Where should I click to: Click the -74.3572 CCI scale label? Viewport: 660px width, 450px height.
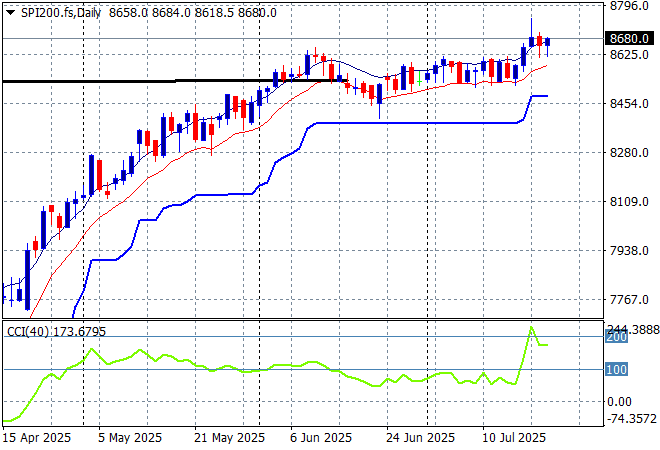633,418
